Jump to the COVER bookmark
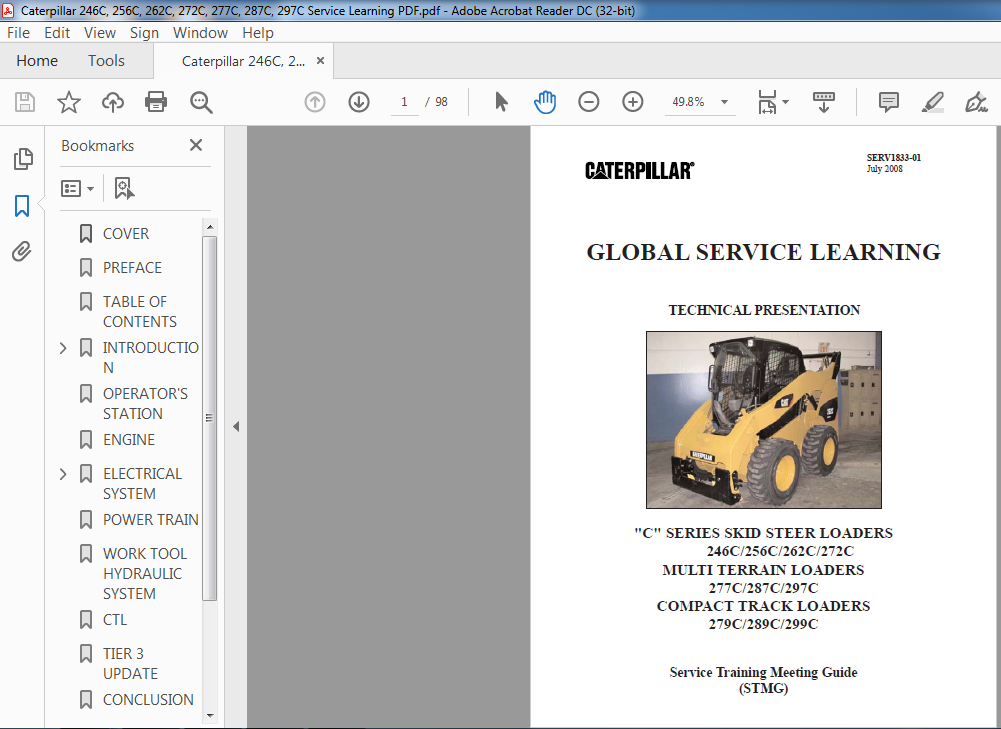Screen dimensions: 1001x729 [x=126, y=234]
